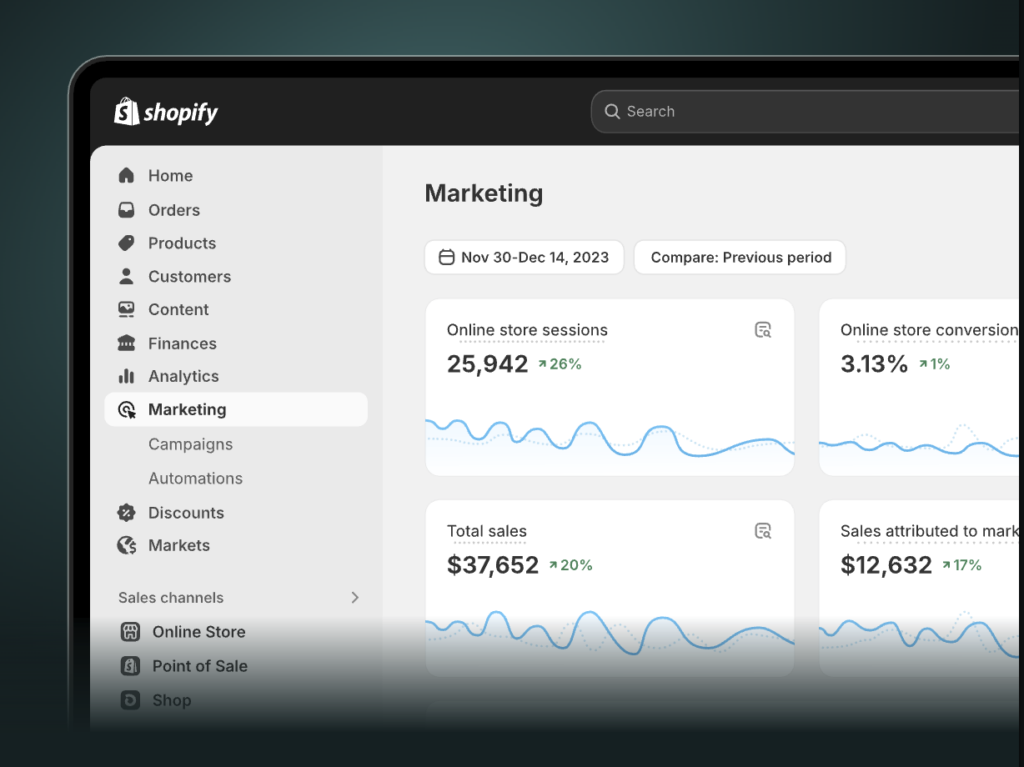Click the Home house icon

click(x=126, y=175)
